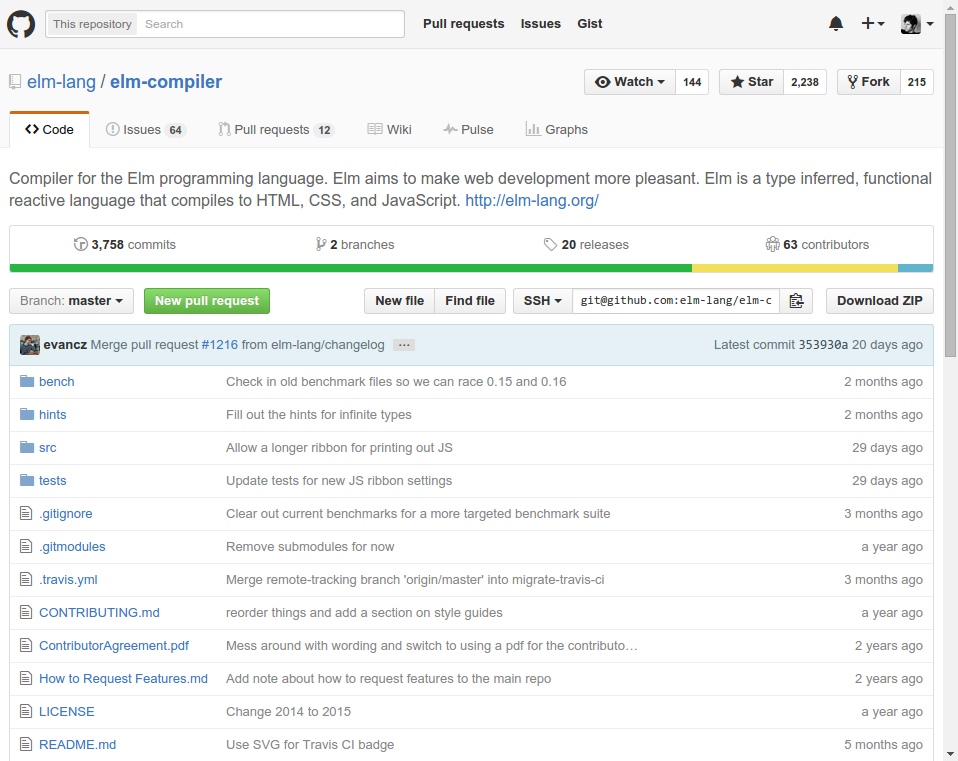The width and height of the screenshot is (958, 761).
Task: Open pull request #1216 link
Action: 219,345
